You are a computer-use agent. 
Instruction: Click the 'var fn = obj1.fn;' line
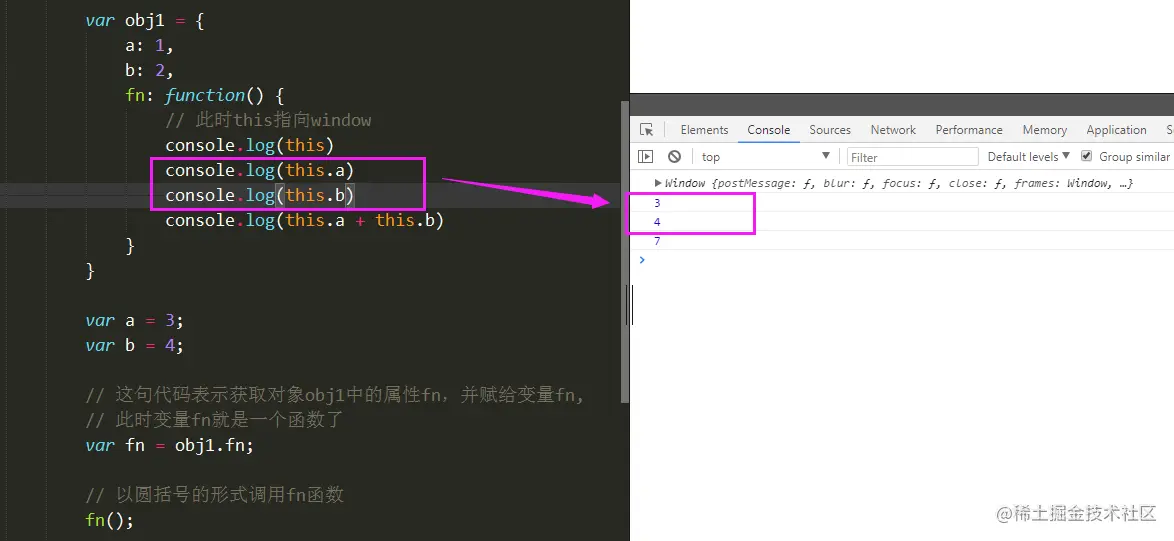click(169, 445)
